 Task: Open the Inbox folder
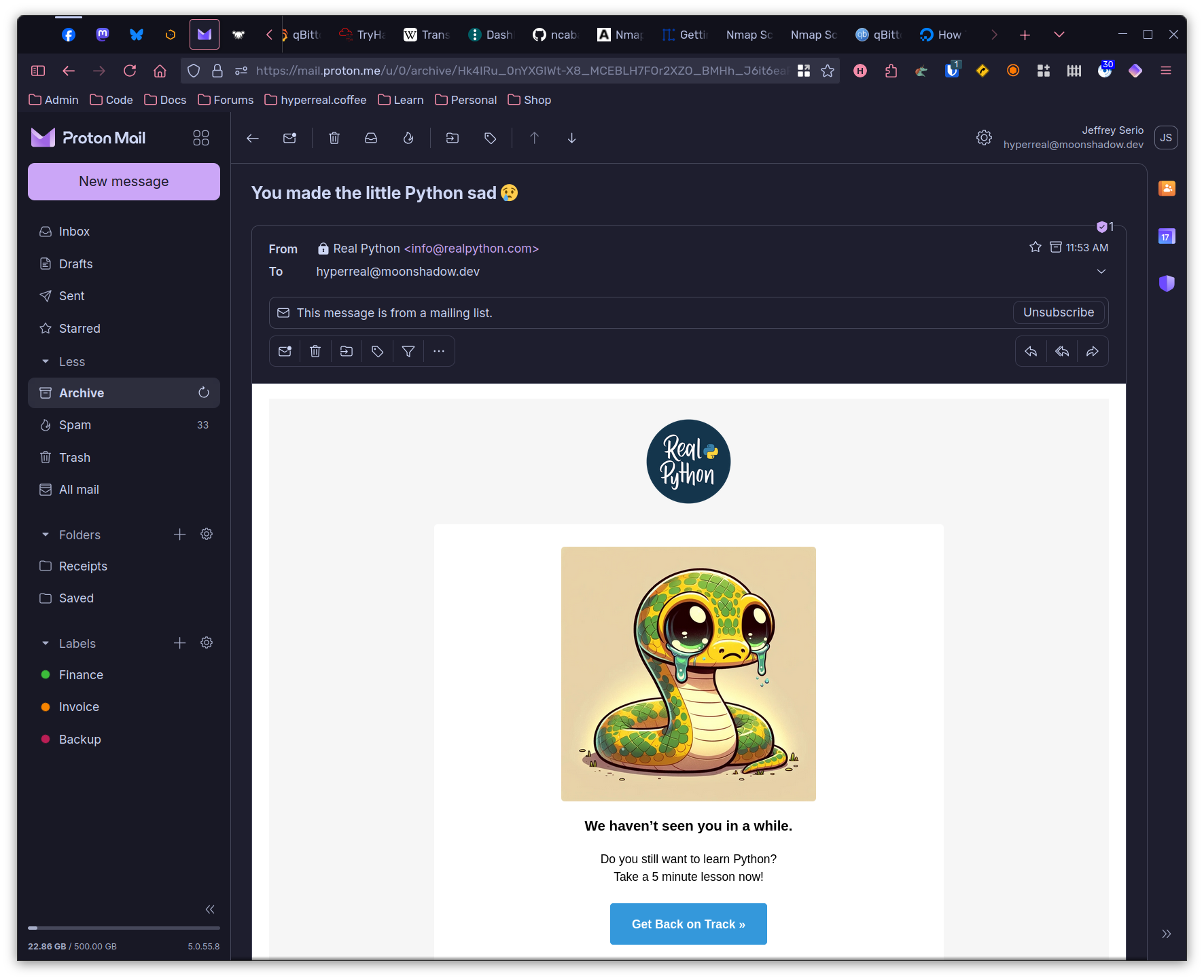tap(74, 232)
